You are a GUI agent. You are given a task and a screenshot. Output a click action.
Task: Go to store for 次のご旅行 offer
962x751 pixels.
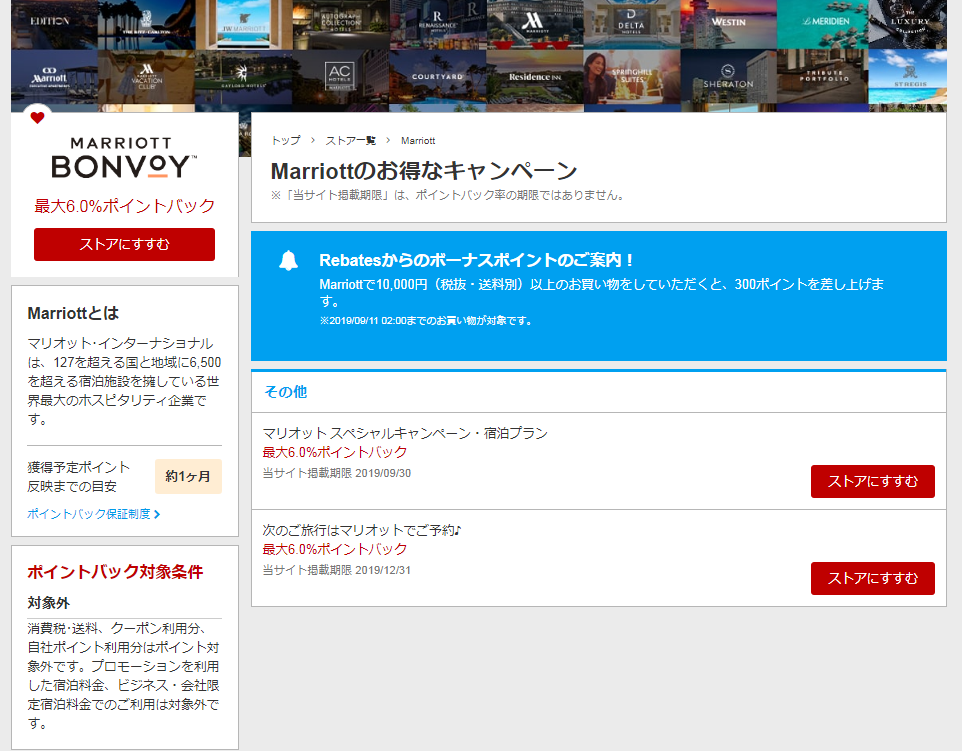coord(872,579)
